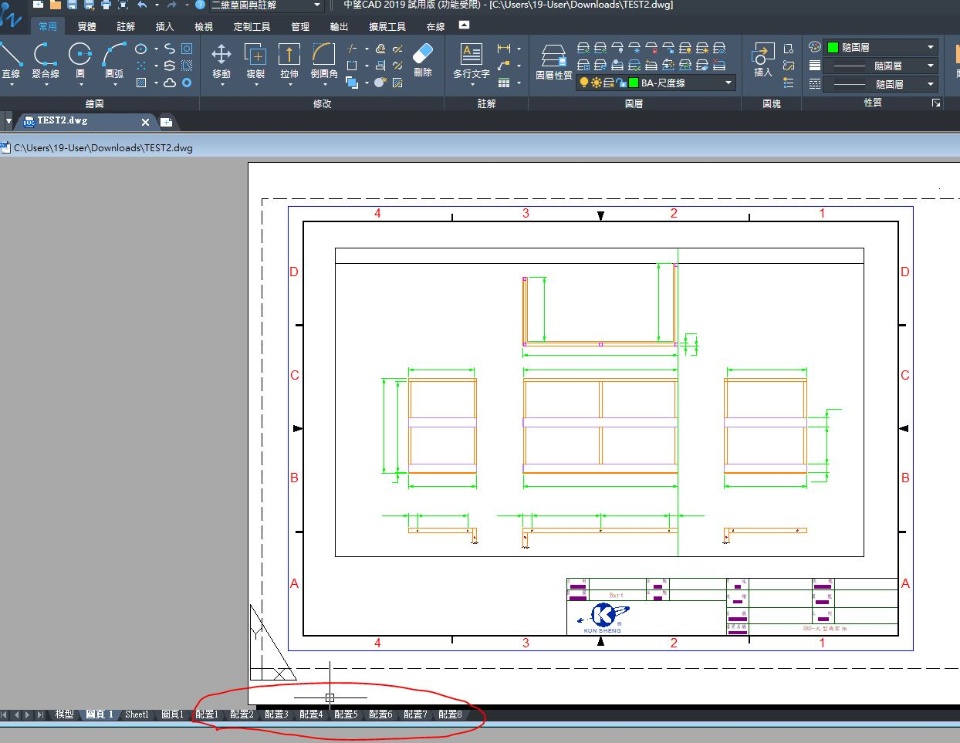The height and width of the screenshot is (743, 960).
Task: Click the 插入 (Insert block) icon
Action: pos(763,59)
